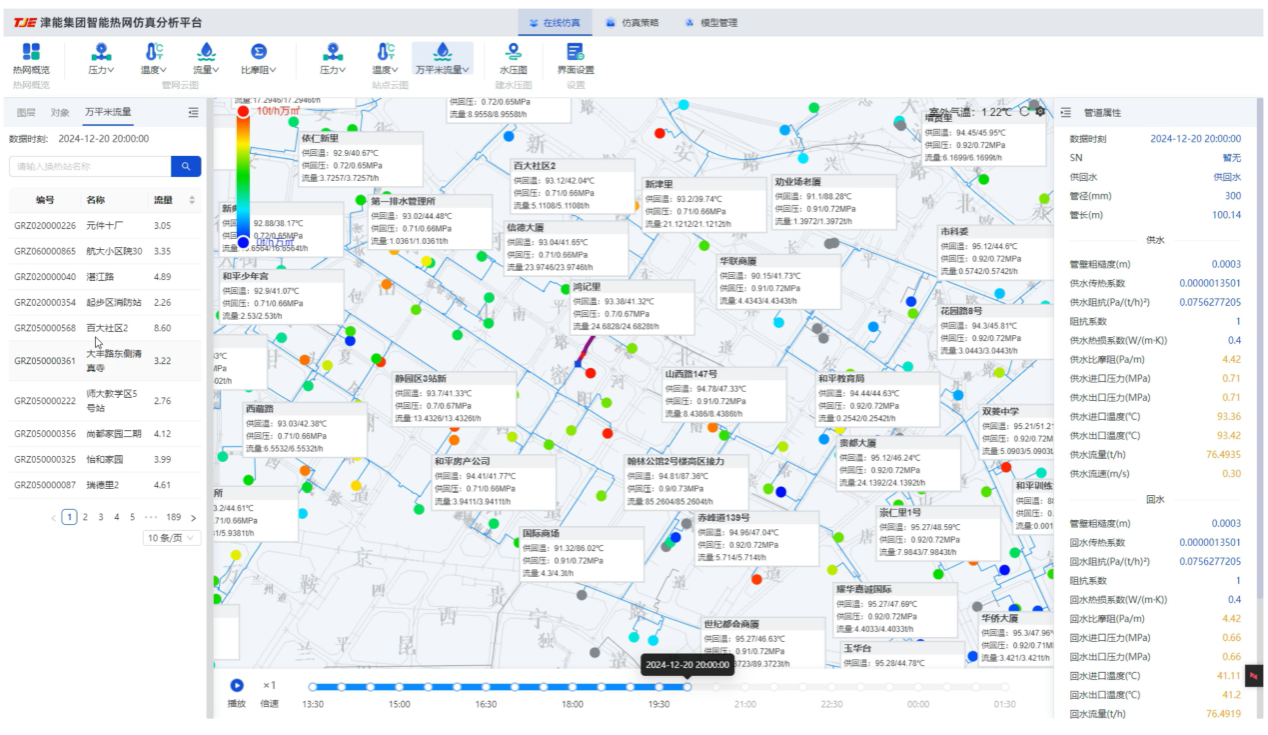1268x735 pixels.
Task: Collapse the left panel using fold icon
Action: pyautogui.click(x=193, y=113)
